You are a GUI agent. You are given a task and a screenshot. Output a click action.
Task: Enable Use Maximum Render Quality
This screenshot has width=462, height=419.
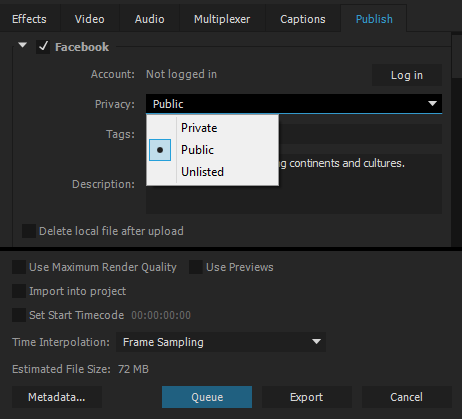coord(19,267)
